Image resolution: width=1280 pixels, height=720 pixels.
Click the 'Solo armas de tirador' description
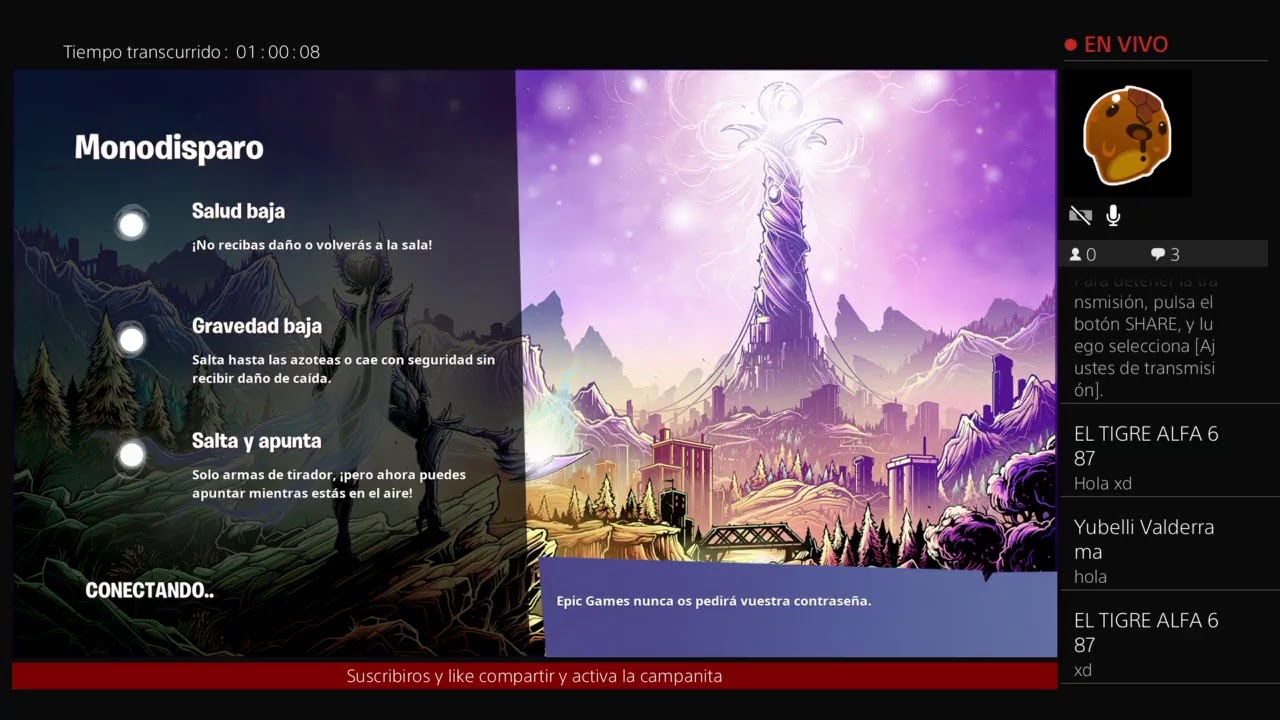tap(329, 484)
